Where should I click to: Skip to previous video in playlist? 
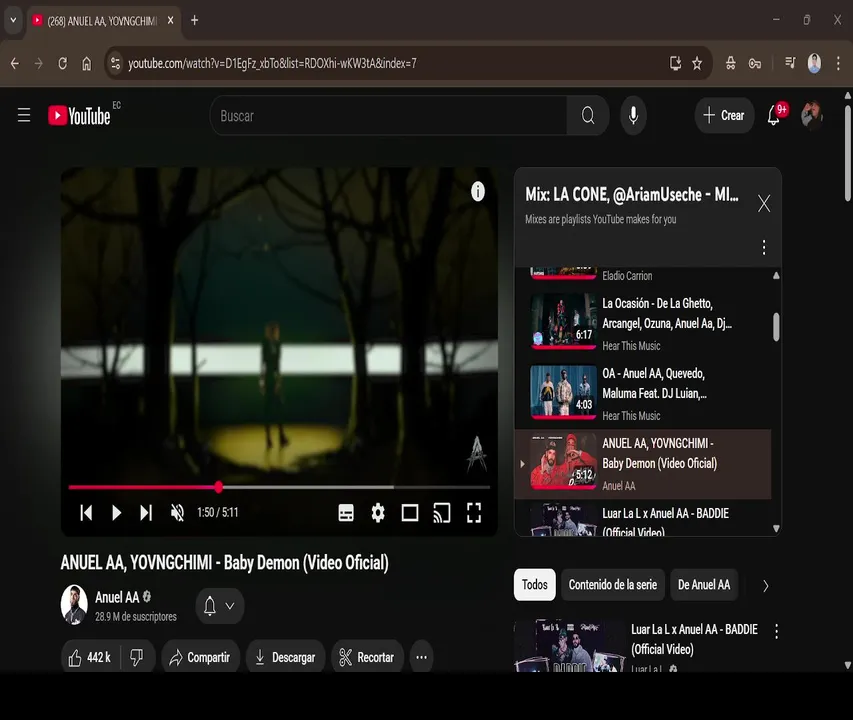pos(86,513)
